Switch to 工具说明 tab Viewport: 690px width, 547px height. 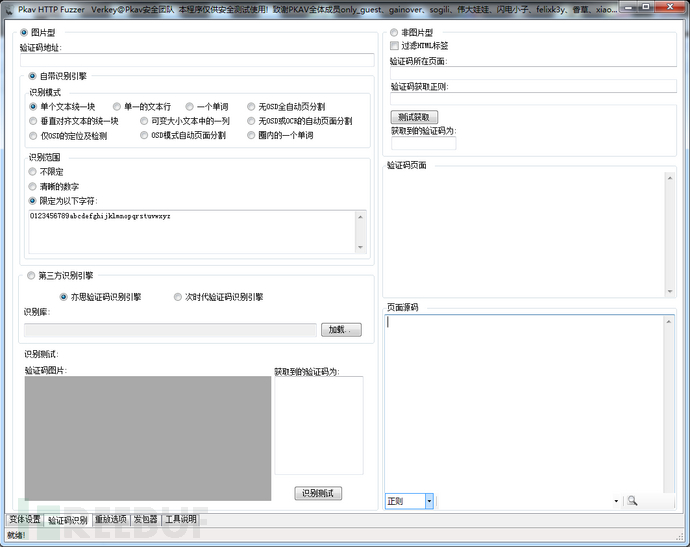pyautogui.click(x=180, y=519)
